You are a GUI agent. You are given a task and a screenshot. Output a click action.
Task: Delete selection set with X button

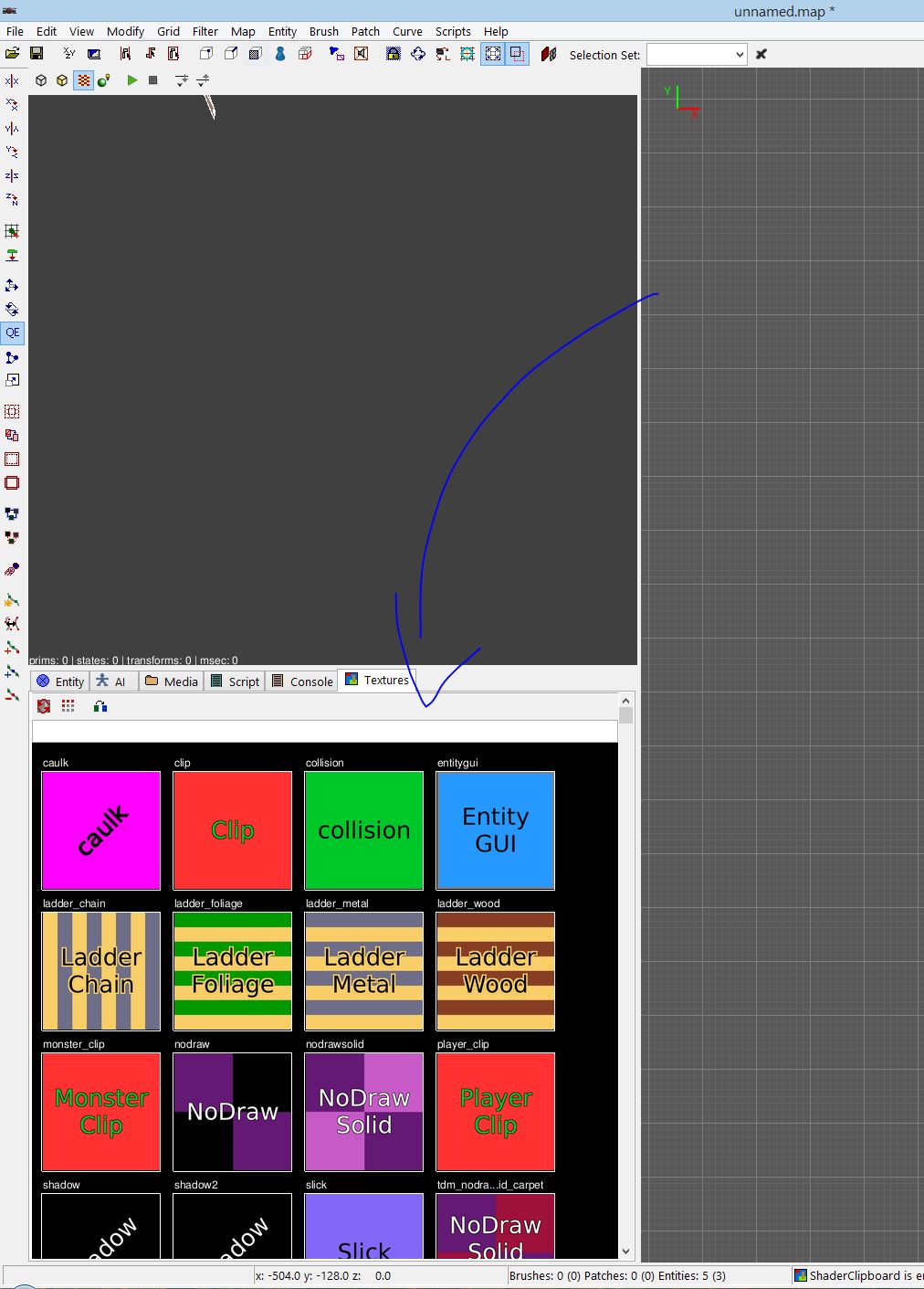point(761,55)
